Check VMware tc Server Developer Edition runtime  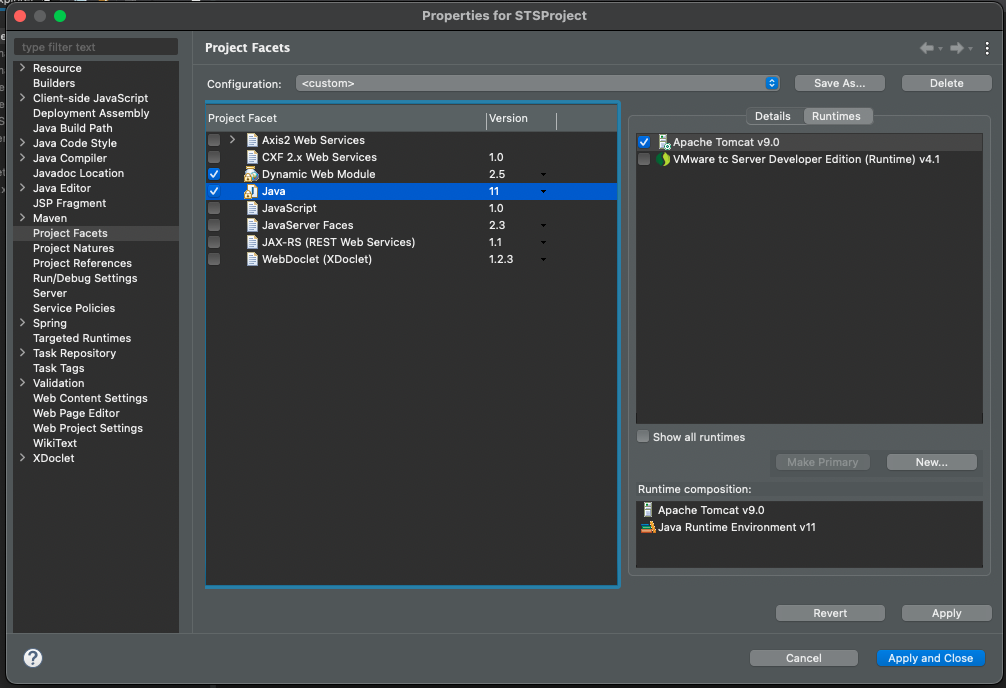click(644, 159)
